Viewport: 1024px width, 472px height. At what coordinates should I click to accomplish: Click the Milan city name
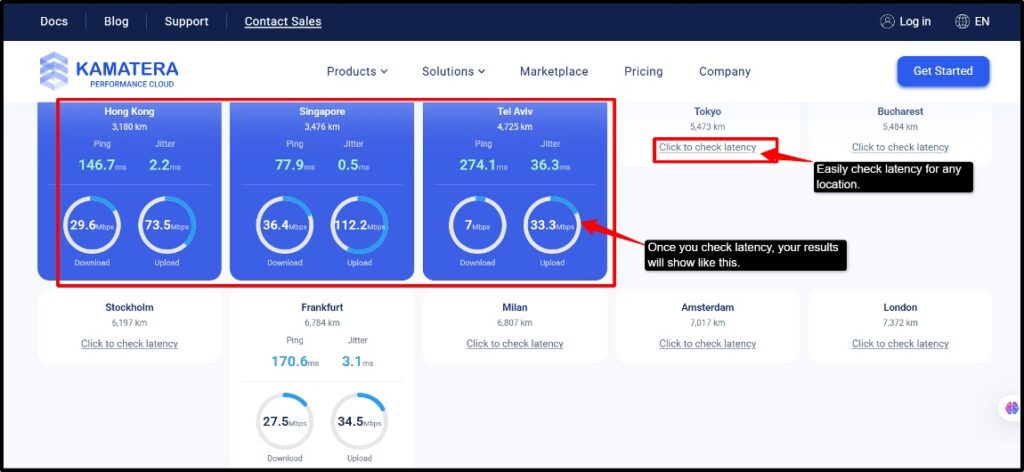[515, 307]
